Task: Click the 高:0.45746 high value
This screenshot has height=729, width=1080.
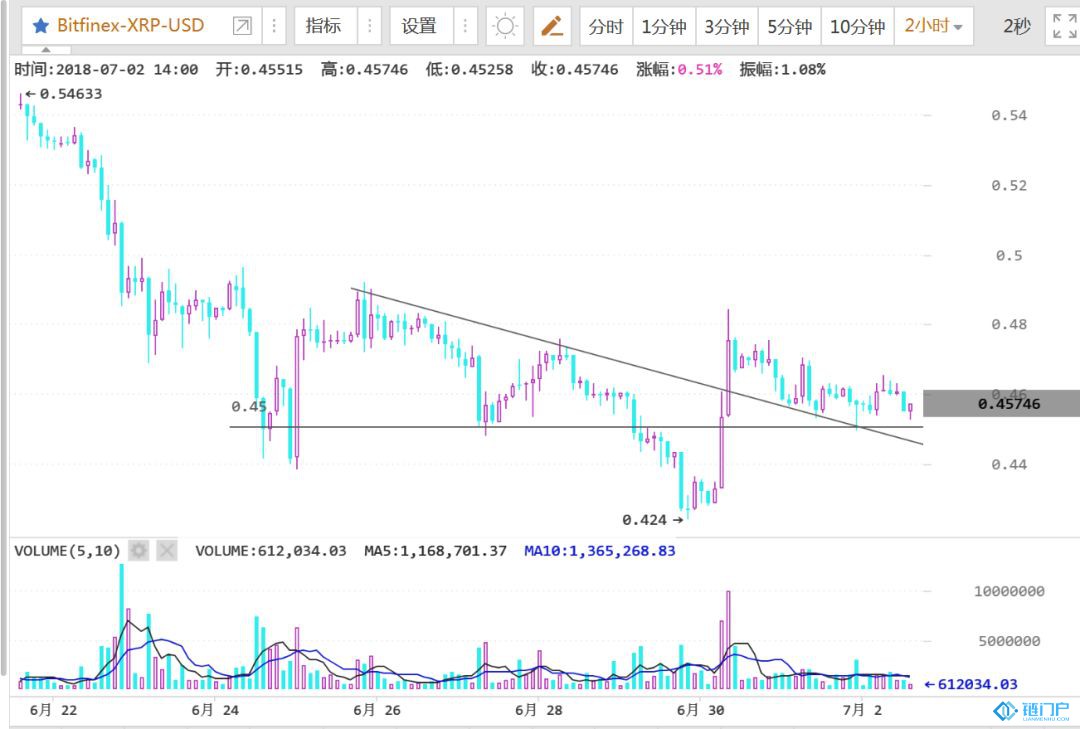Action: (x=364, y=70)
